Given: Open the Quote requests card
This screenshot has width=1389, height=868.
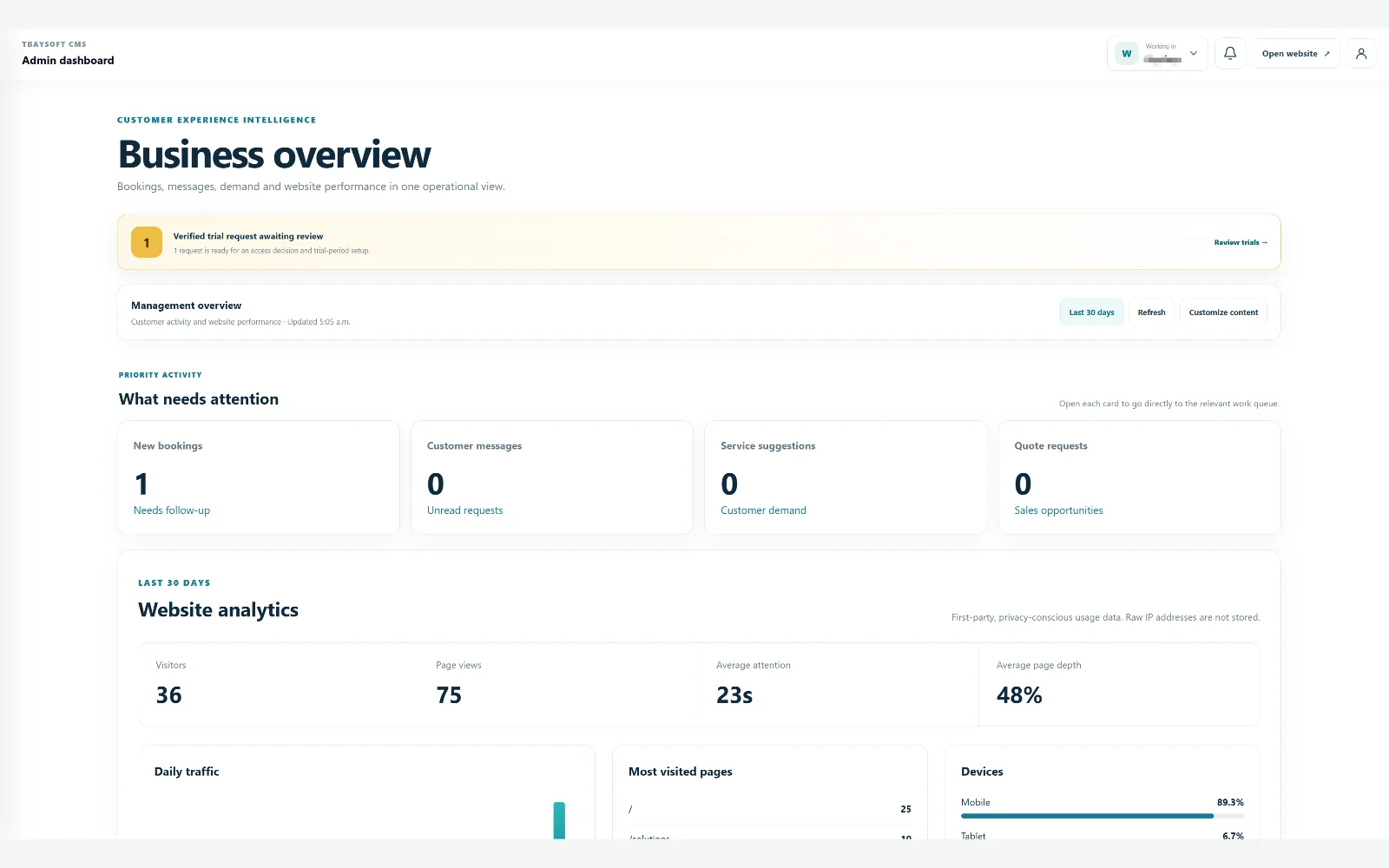Looking at the screenshot, I should point(1140,477).
